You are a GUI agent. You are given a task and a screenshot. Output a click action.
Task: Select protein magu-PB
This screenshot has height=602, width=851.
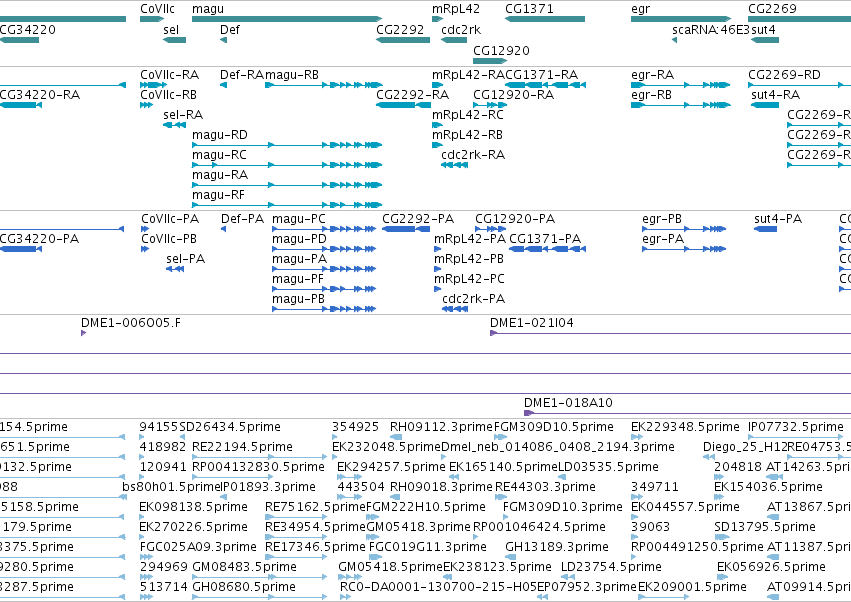324,309
